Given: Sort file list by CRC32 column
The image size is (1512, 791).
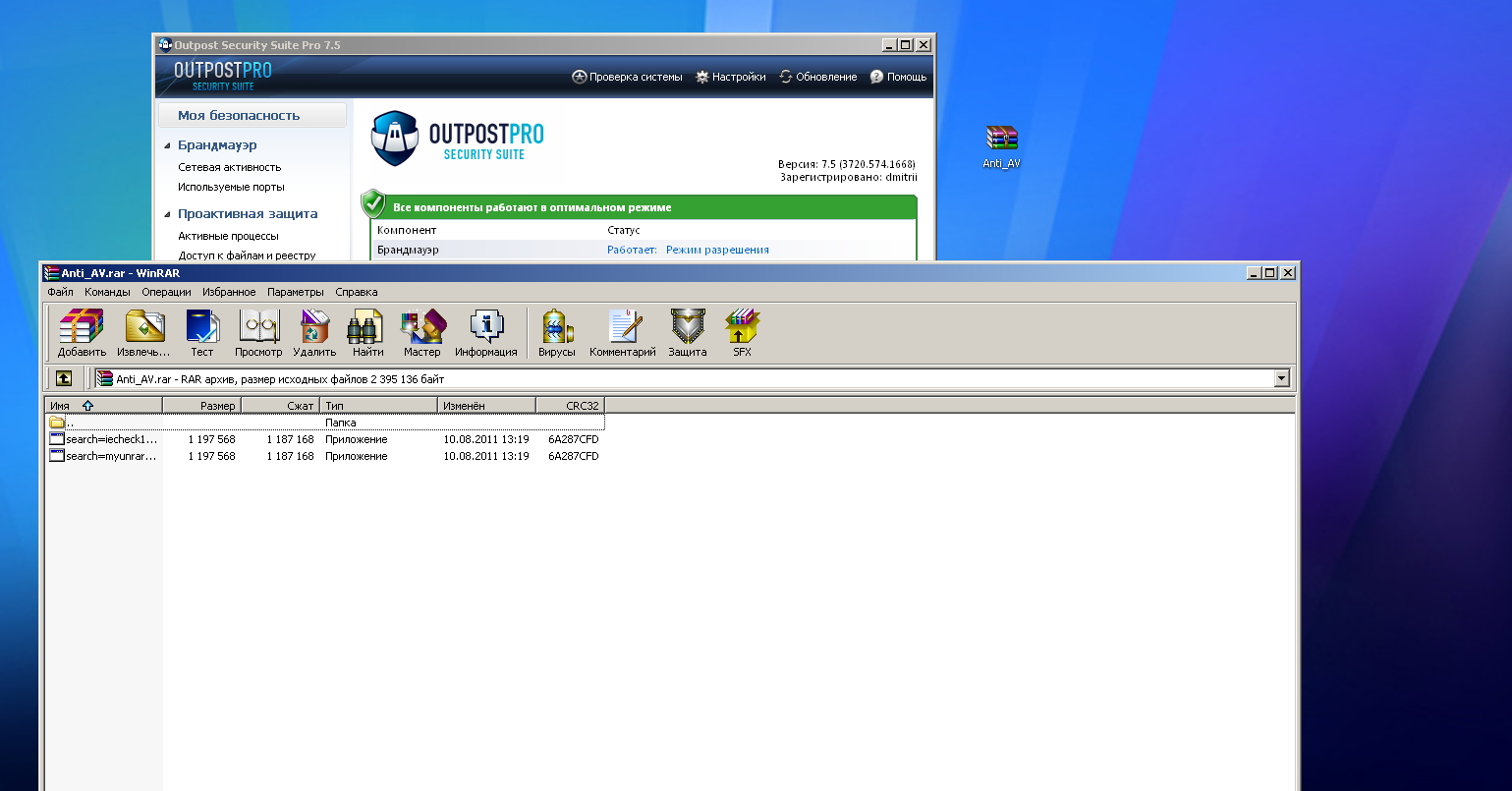Looking at the screenshot, I should point(571,405).
